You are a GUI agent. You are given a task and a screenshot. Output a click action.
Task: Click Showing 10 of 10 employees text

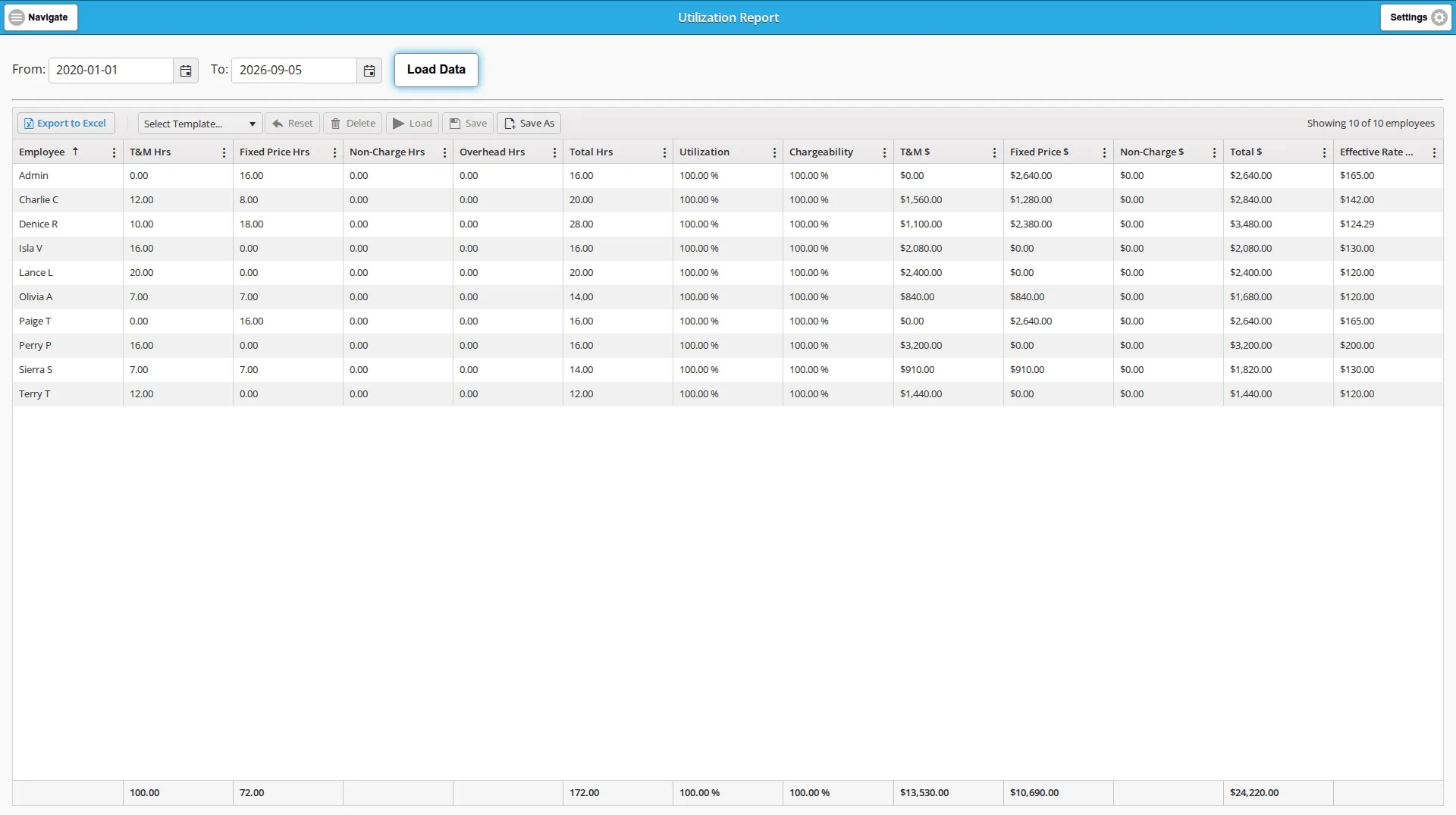pos(1370,124)
